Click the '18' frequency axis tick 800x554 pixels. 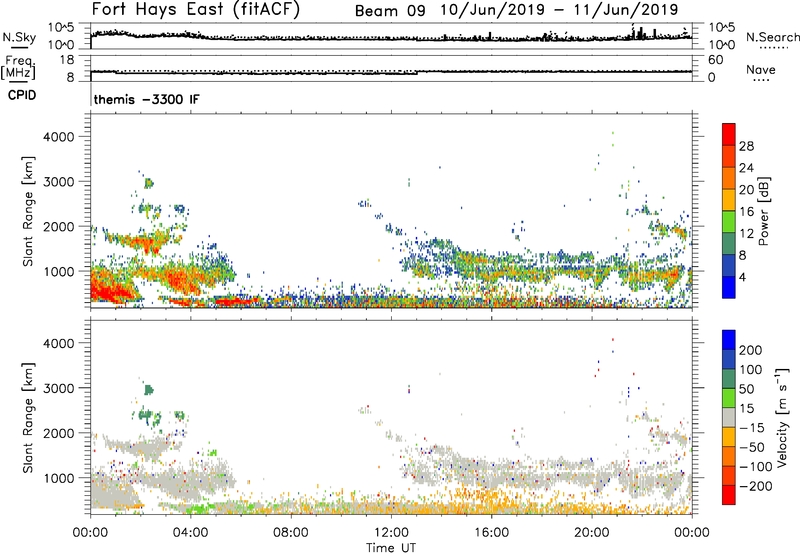point(67,60)
